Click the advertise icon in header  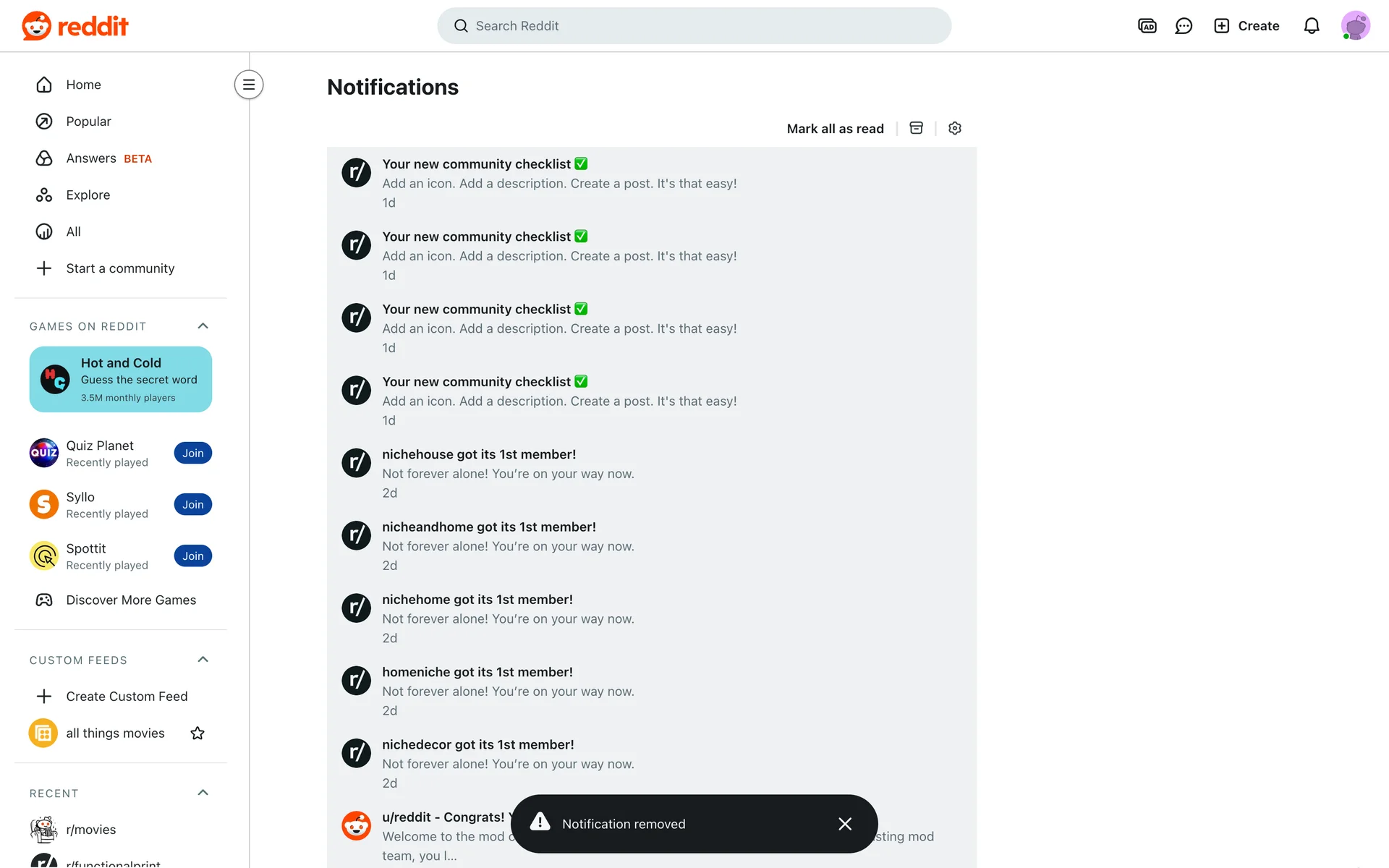point(1147,26)
